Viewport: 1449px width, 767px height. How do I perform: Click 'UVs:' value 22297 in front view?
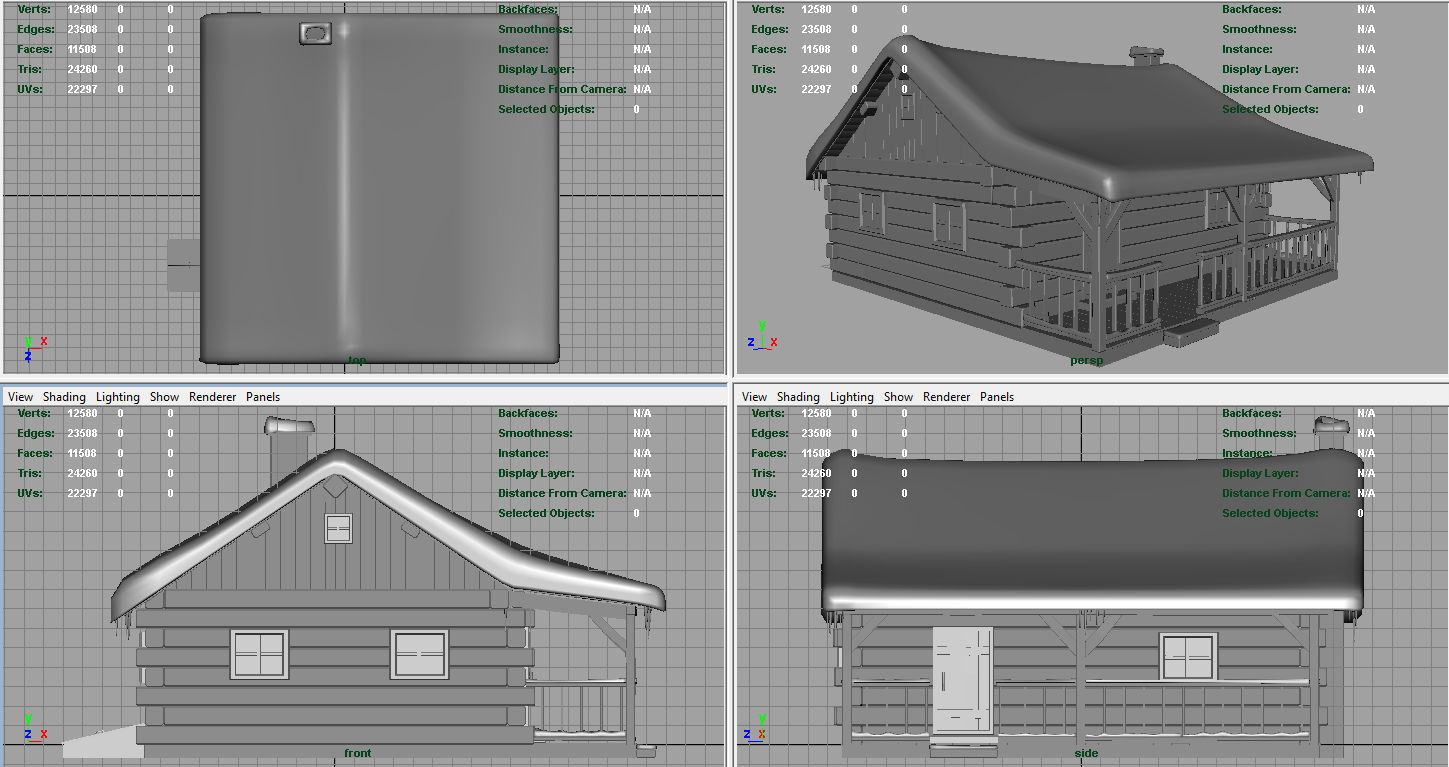[82, 493]
